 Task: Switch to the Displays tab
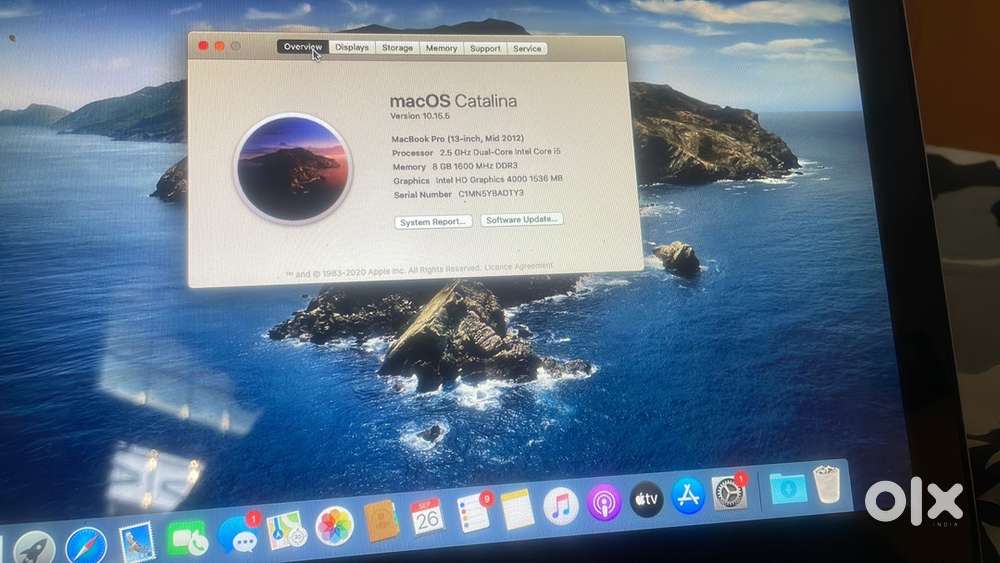(x=352, y=47)
